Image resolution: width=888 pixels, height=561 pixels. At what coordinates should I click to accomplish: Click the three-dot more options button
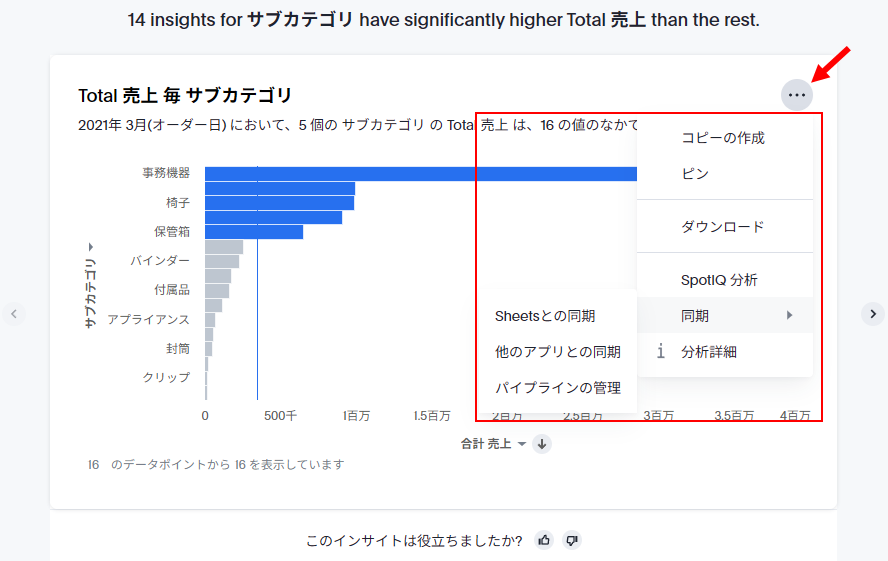coord(797,95)
